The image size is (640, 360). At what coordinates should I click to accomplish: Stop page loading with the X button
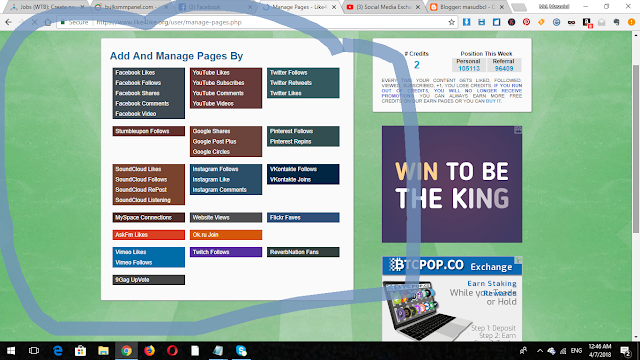pos(35,22)
